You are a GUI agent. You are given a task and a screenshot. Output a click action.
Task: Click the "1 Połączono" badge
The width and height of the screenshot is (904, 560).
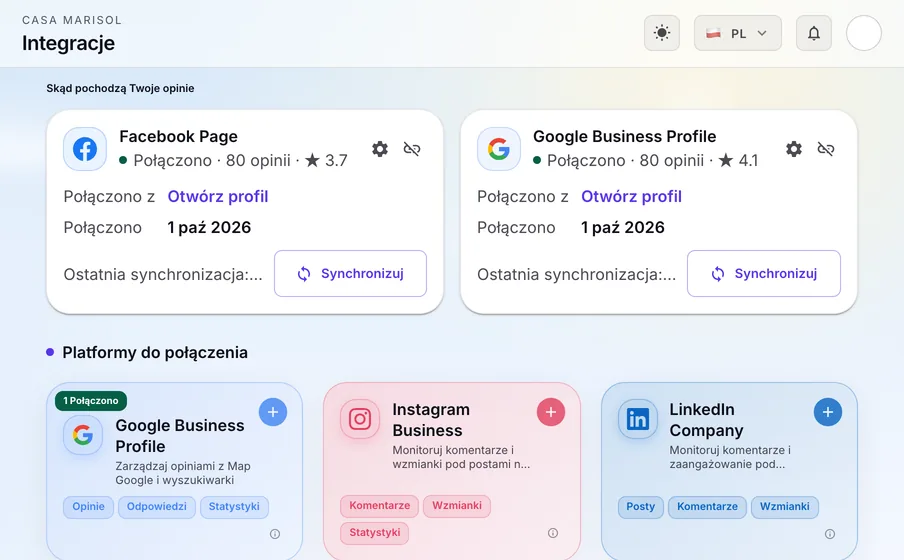click(x=91, y=400)
